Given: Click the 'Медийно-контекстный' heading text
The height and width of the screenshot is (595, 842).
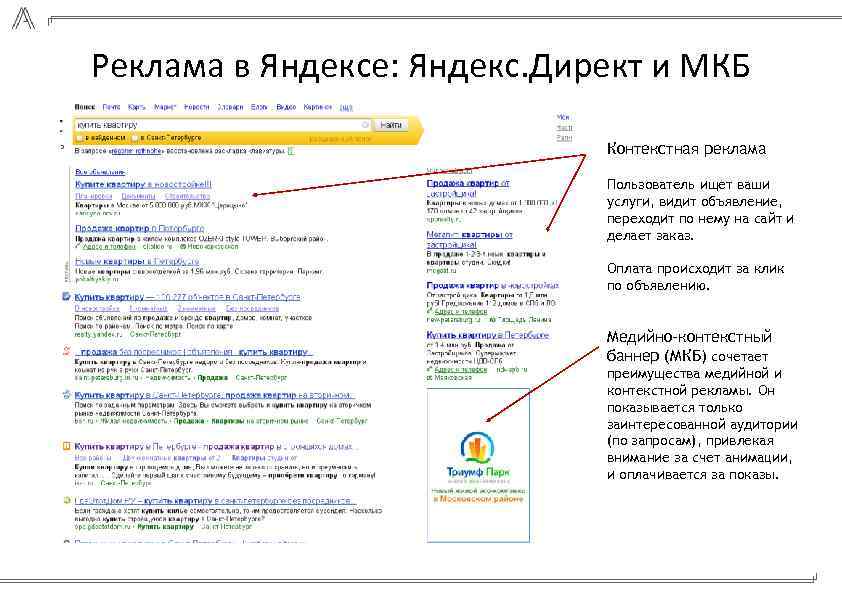Looking at the screenshot, I should (689, 337).
